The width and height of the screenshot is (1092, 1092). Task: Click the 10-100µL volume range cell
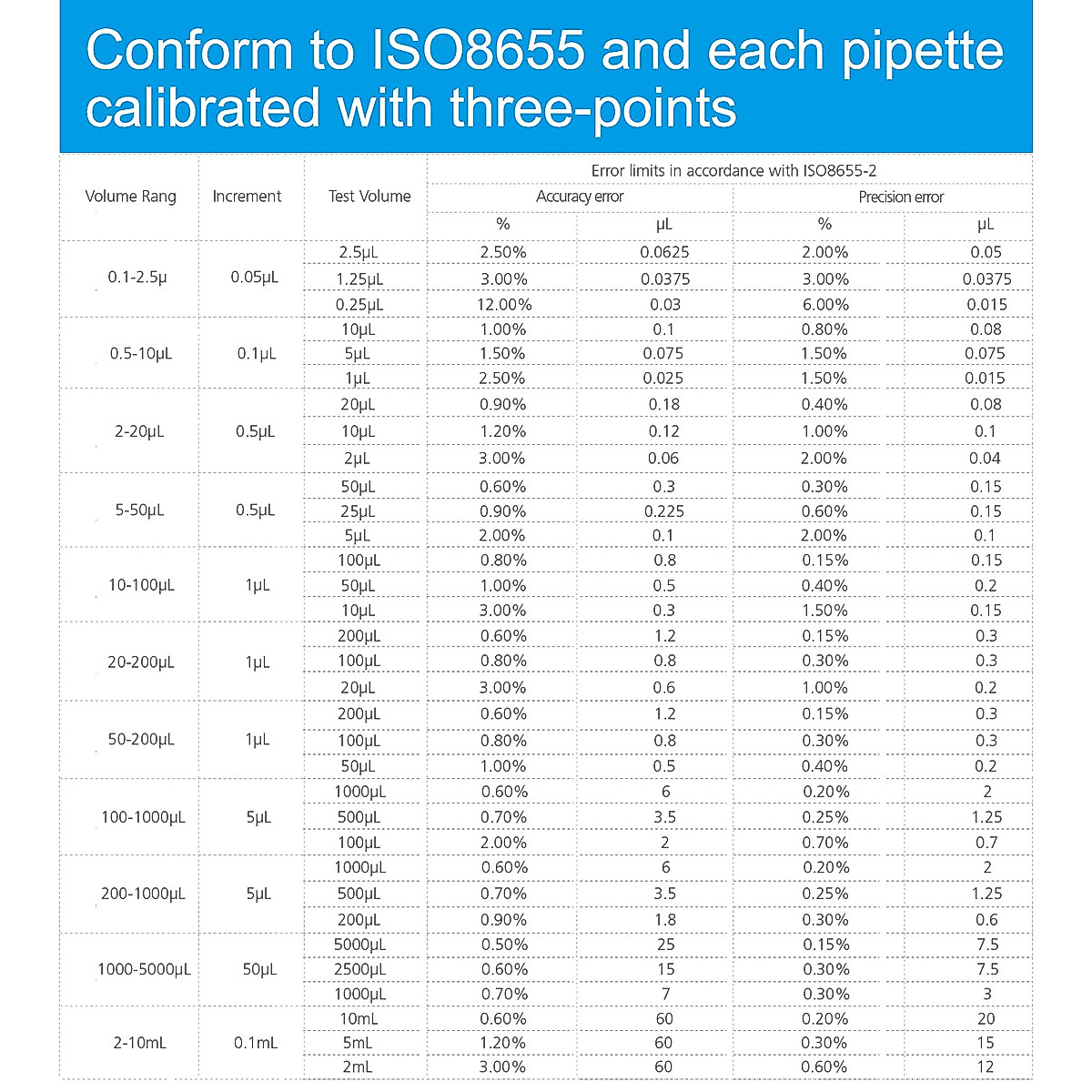click(141, 586)
